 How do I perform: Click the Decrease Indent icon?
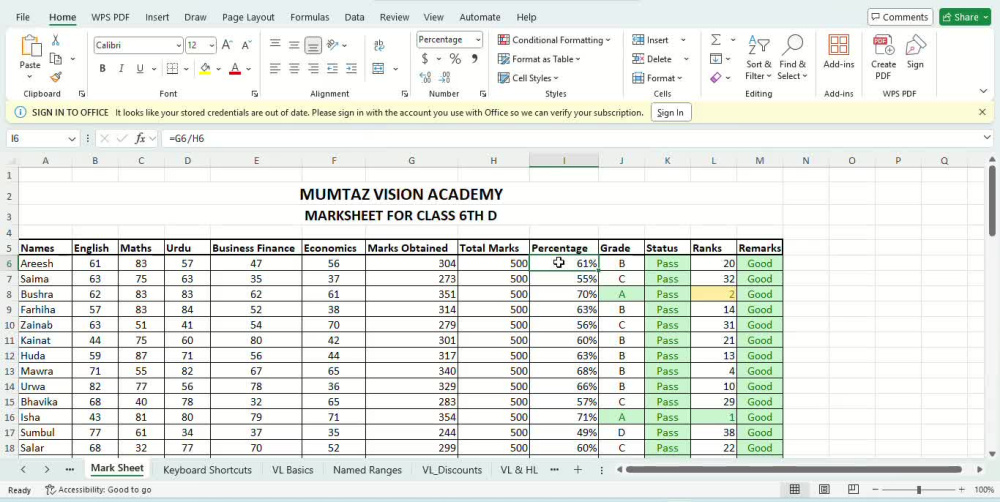[x=332, y=68]
